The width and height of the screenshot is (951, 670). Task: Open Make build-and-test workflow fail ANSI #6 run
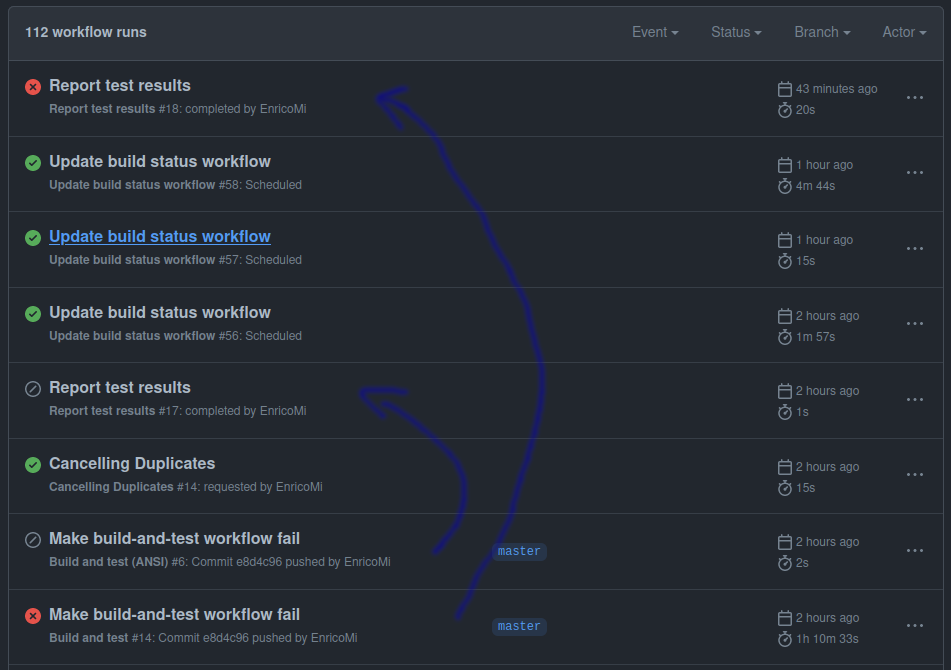pos(174,538)
